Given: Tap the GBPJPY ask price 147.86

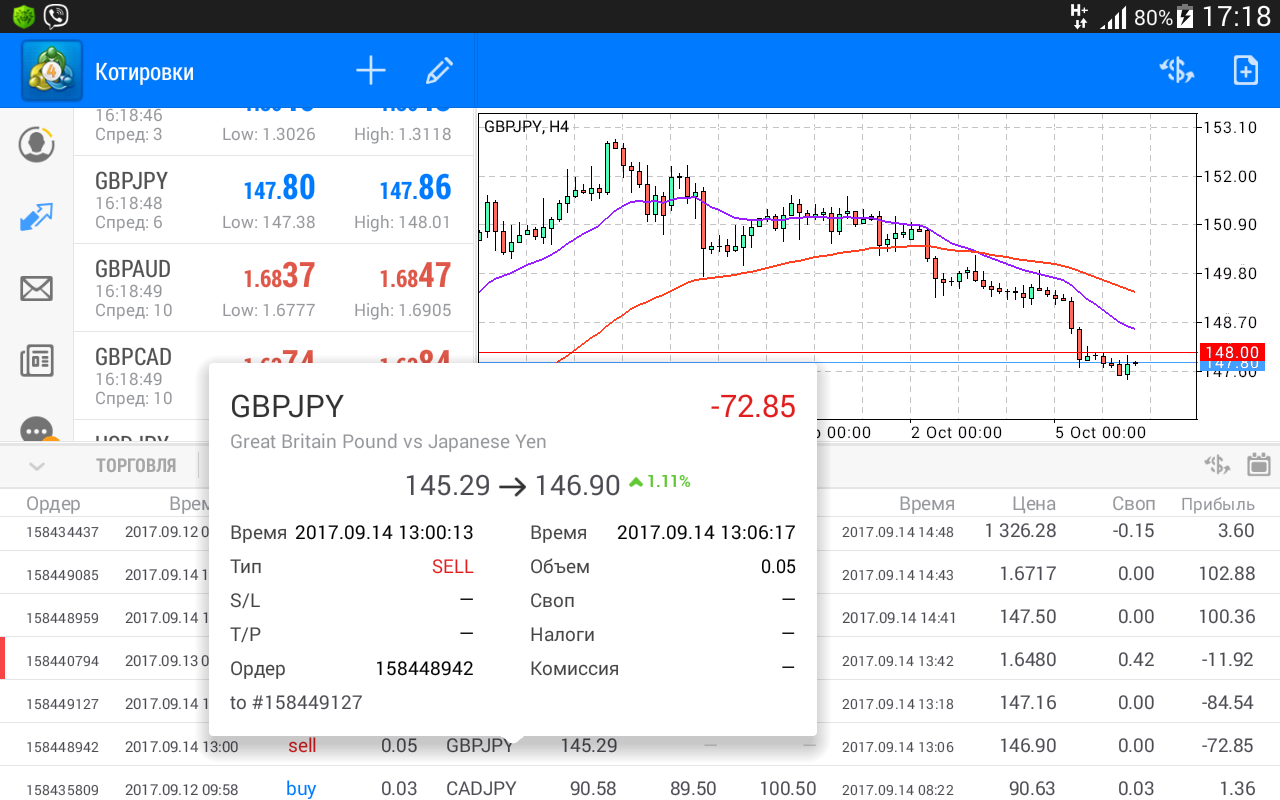Looking at the screenshot, I should (415, 188).
